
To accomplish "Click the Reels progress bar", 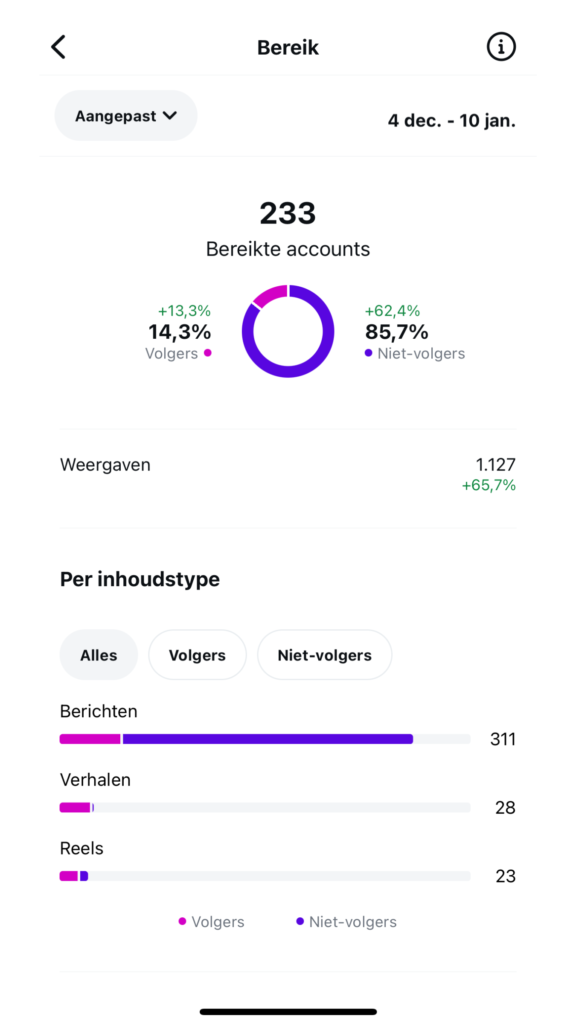I will click(265, 876).
